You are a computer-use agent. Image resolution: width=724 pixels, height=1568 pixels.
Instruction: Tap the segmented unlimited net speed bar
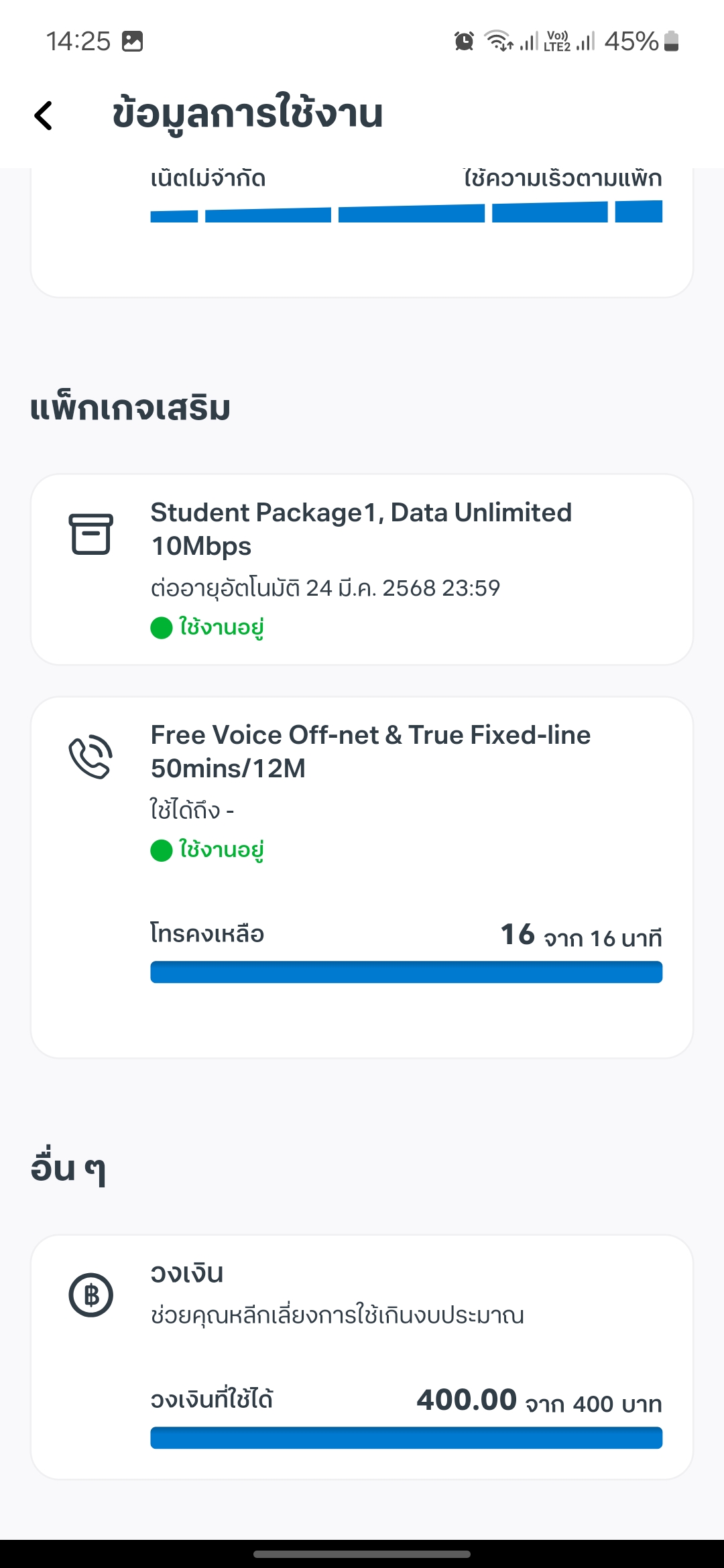tap(406, 212)
